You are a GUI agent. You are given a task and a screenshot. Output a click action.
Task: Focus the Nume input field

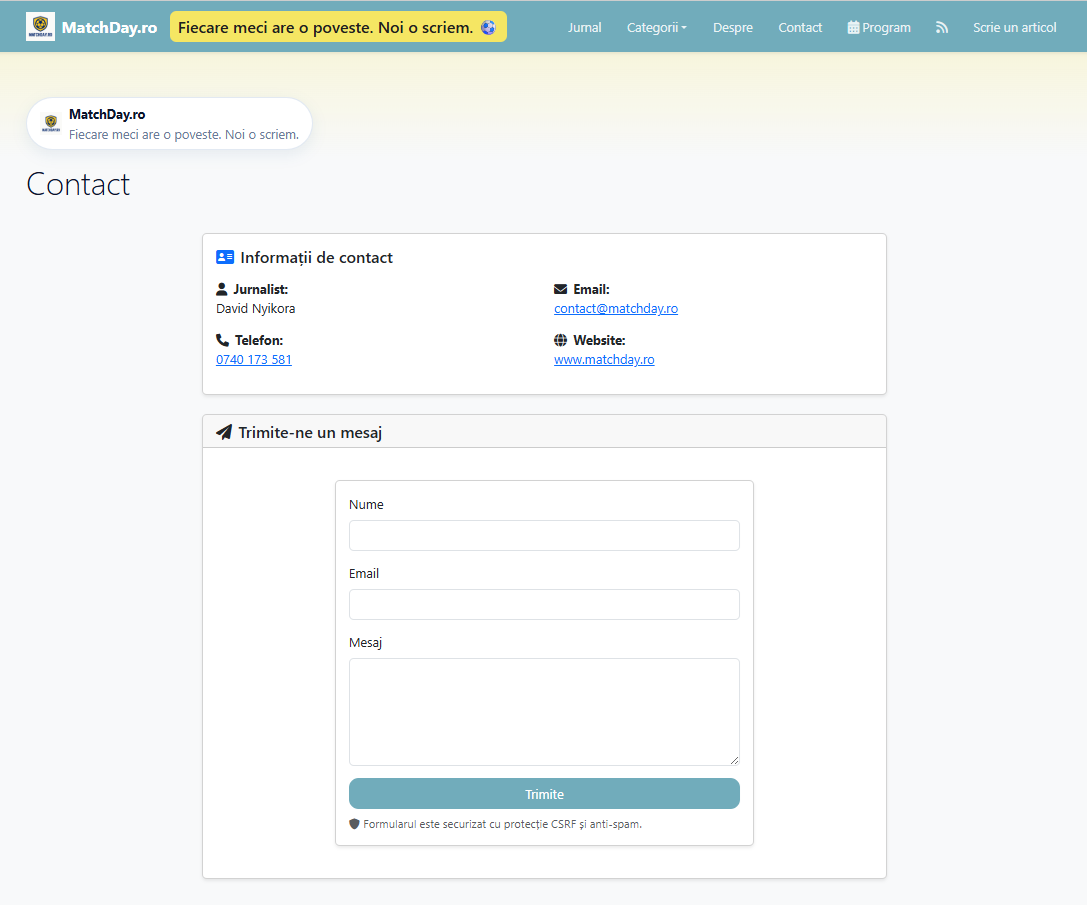tap(544, 535)
